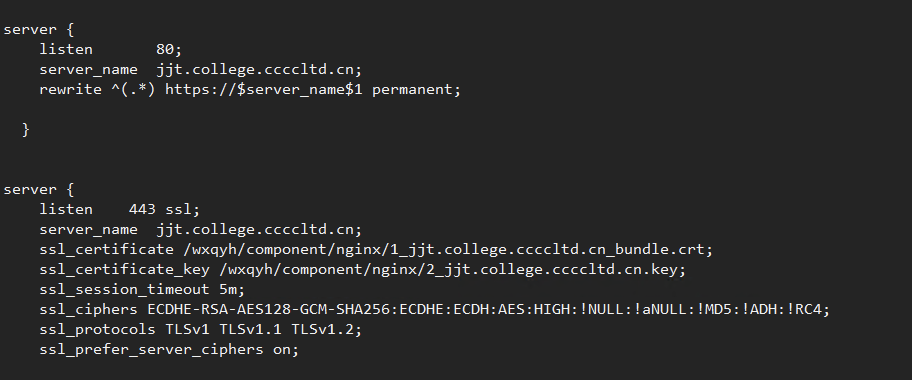Click ssl_prefer_server_ciphers on; line
Screen dimensions: 912x380
(169, 349)
